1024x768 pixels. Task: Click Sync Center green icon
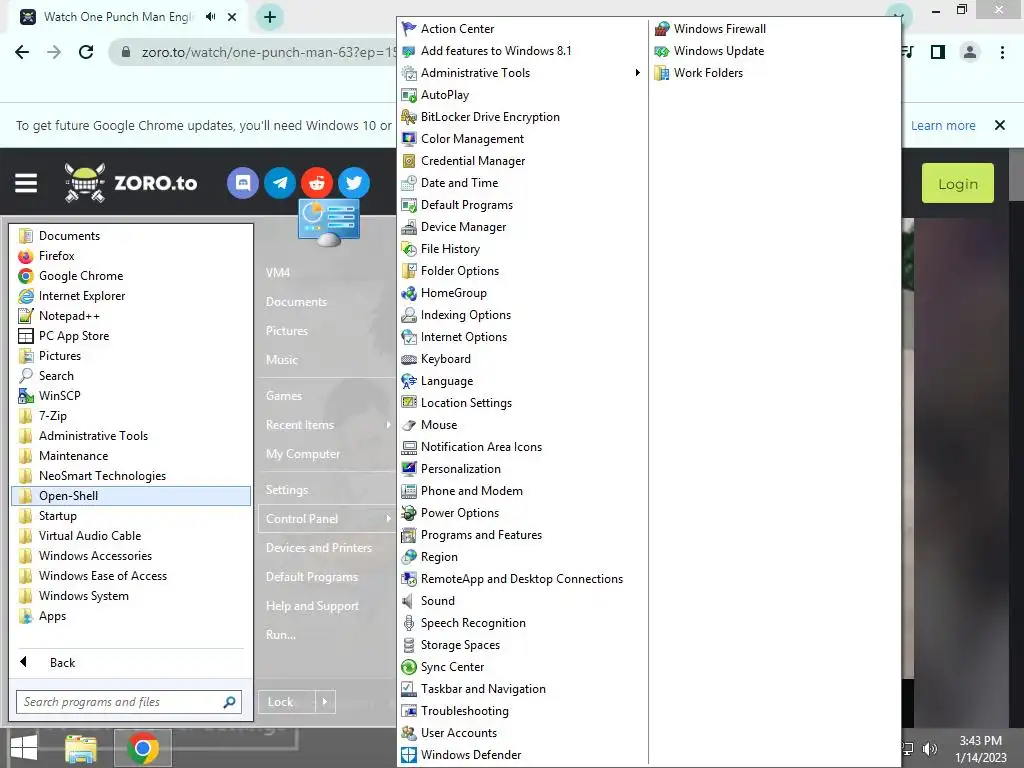(x=409, y=667)
